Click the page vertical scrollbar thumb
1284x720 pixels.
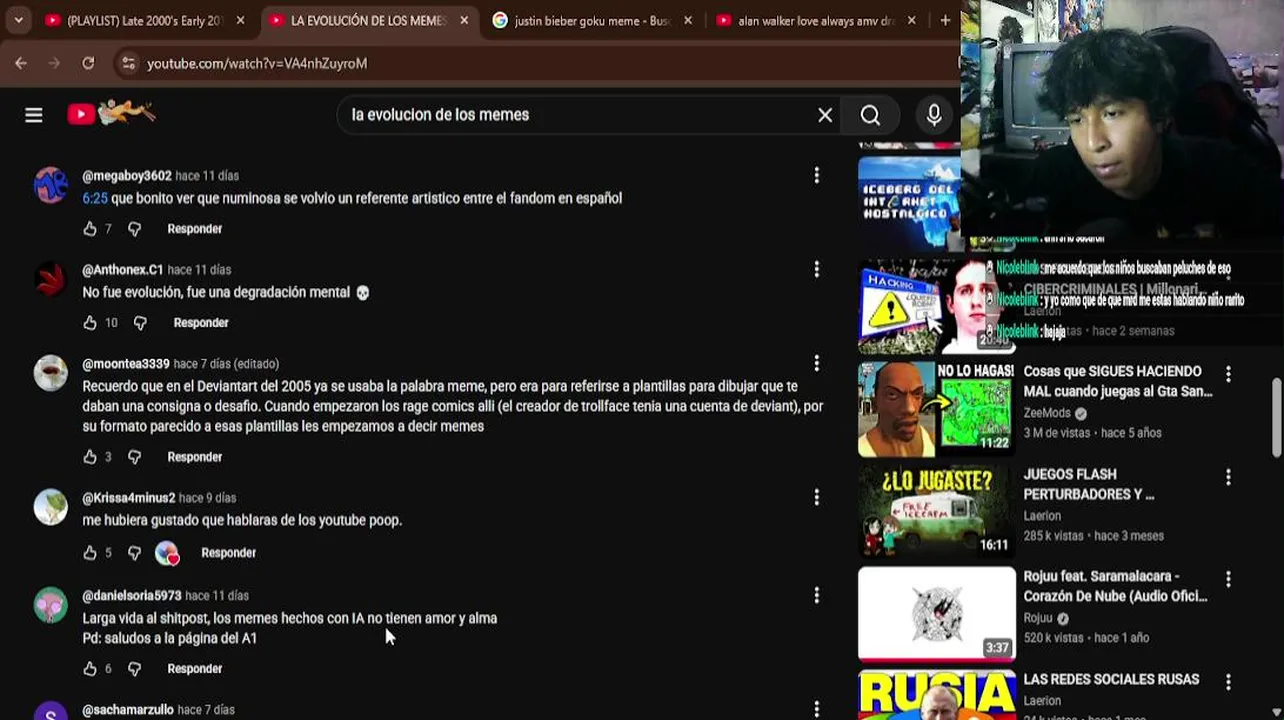point(1278,418)
